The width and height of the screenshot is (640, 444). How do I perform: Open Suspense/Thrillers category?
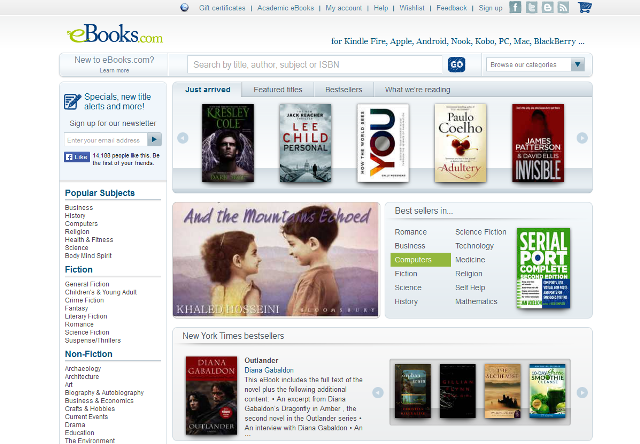93,340
